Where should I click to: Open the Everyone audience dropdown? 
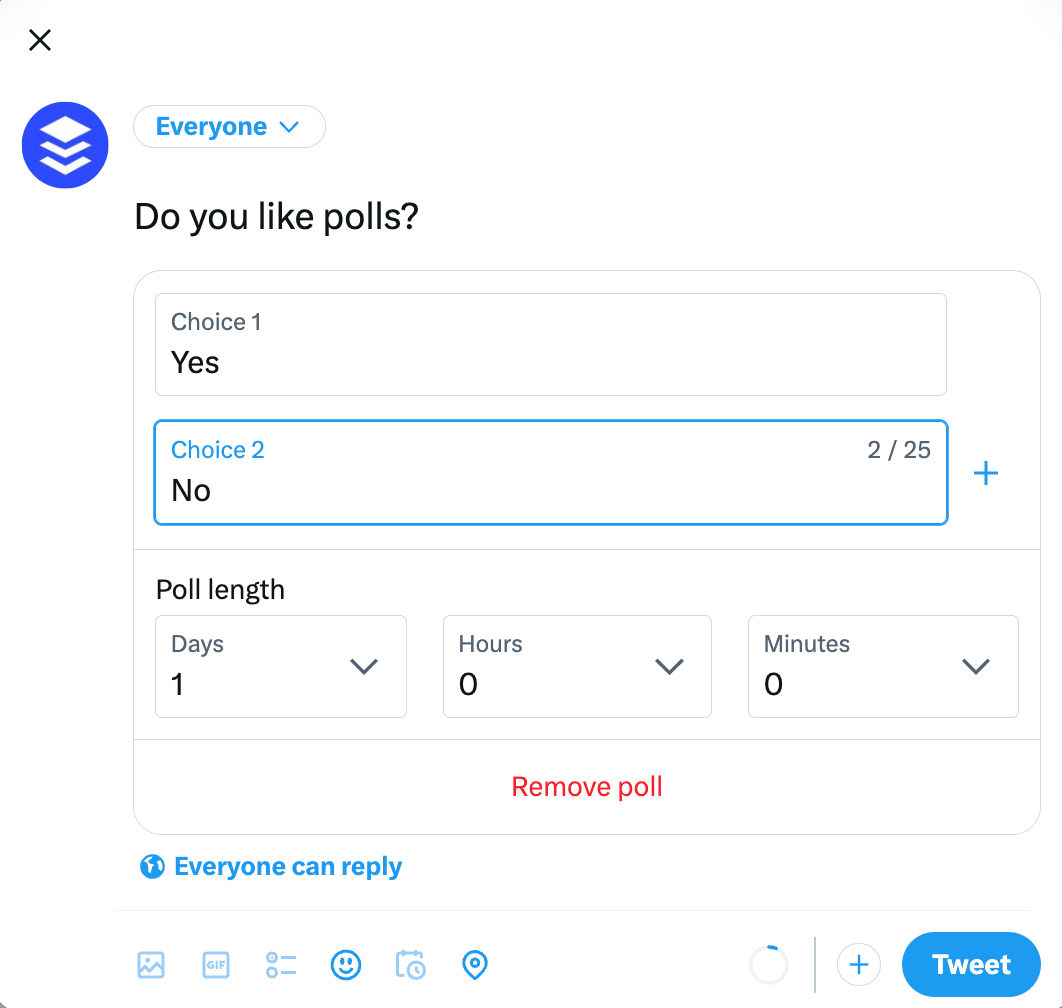pos(229,126)
